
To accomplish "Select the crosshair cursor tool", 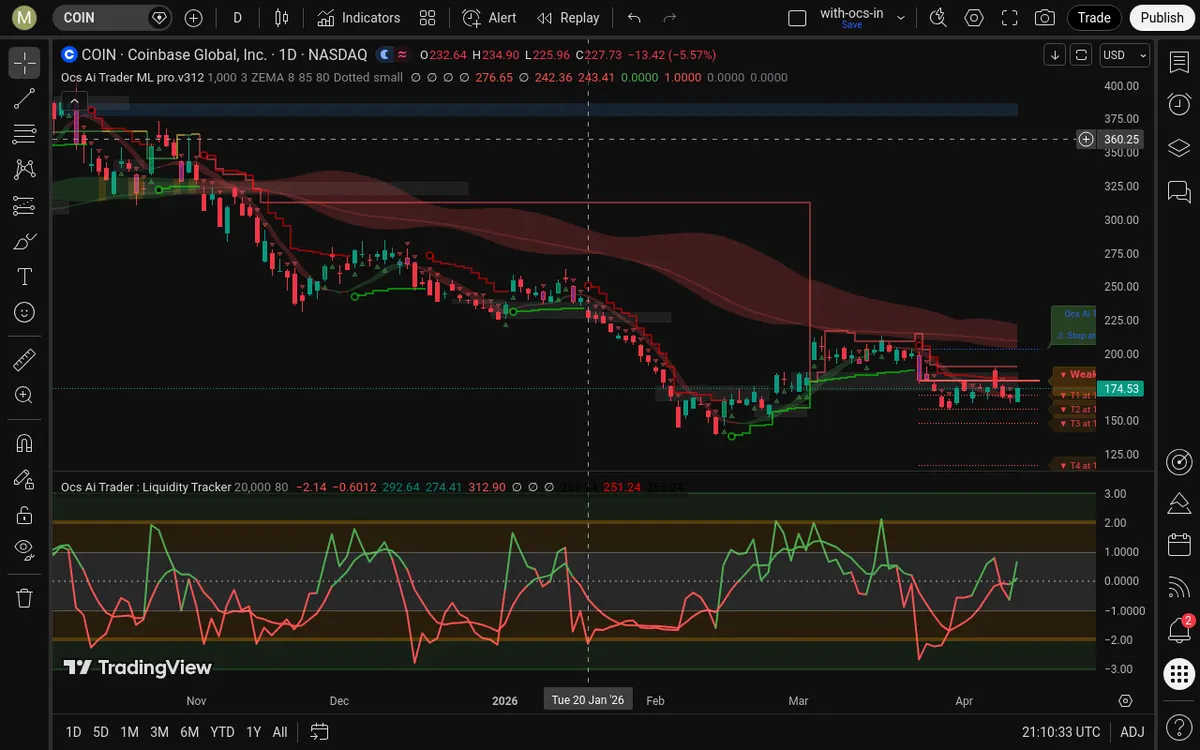I will [25, 62].
